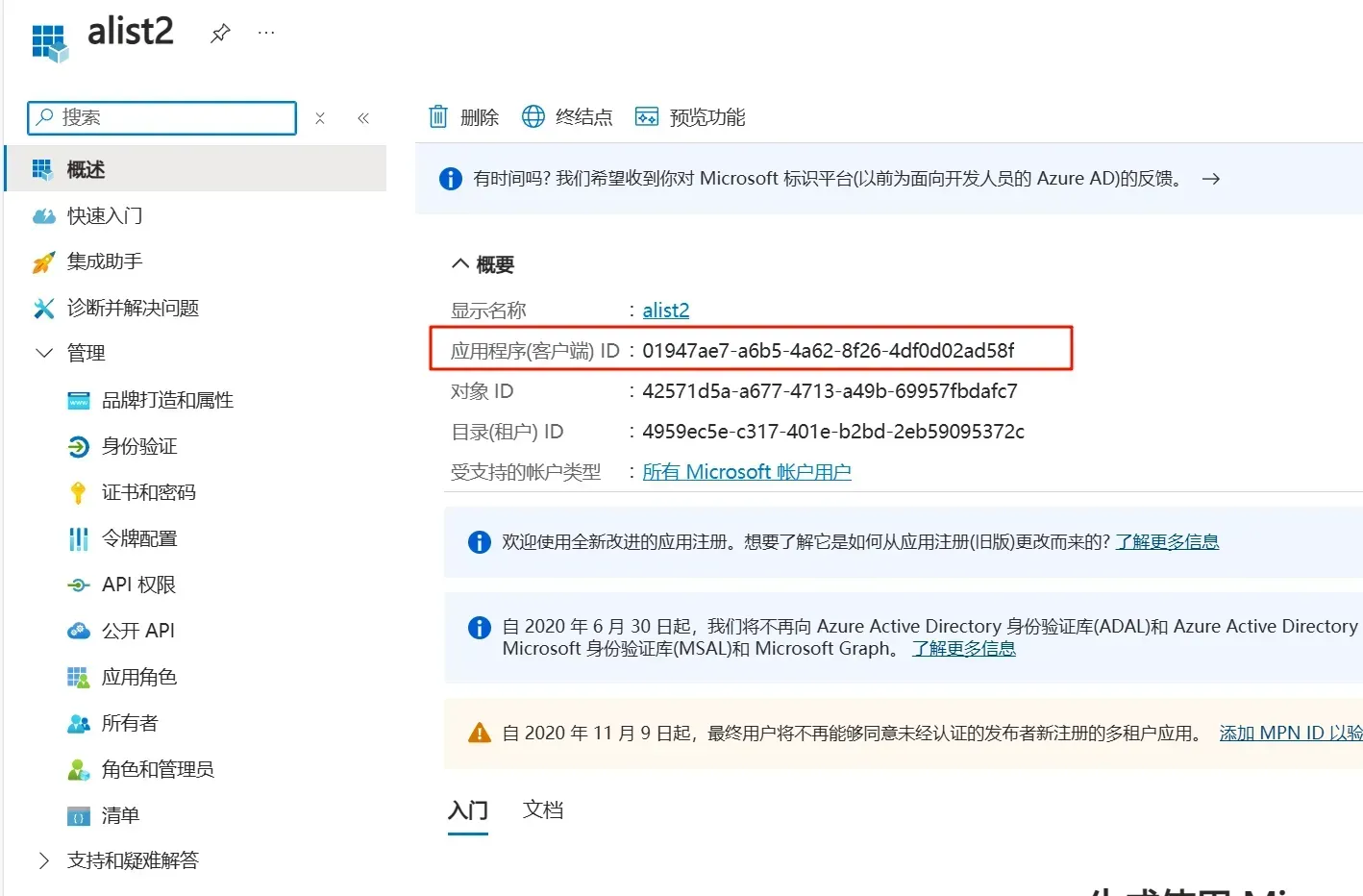Screen dimensions: 1363x896
Task: Collapse the 管理 section chevron
Action: coord(44,353)
